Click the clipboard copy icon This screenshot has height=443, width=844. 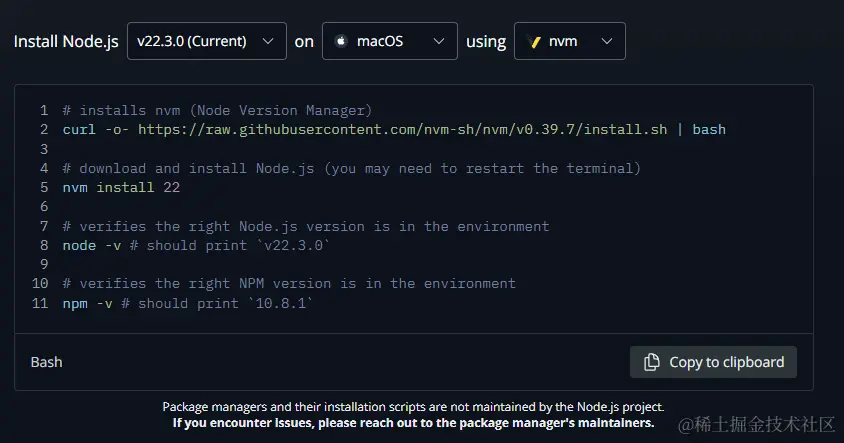coord(651,362)
